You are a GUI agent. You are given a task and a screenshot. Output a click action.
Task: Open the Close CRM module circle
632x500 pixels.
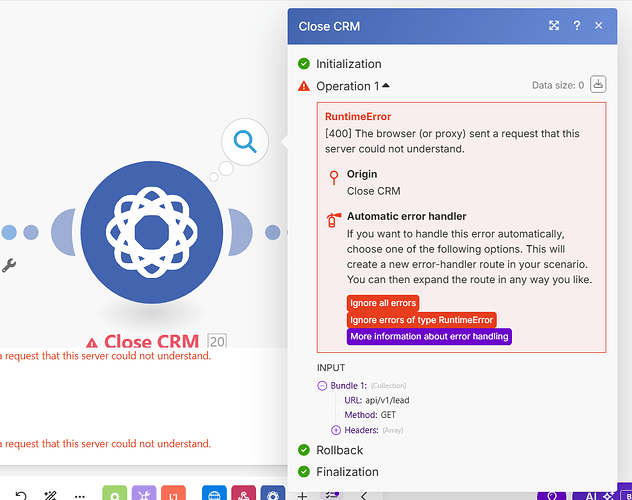tap(152, 232)
